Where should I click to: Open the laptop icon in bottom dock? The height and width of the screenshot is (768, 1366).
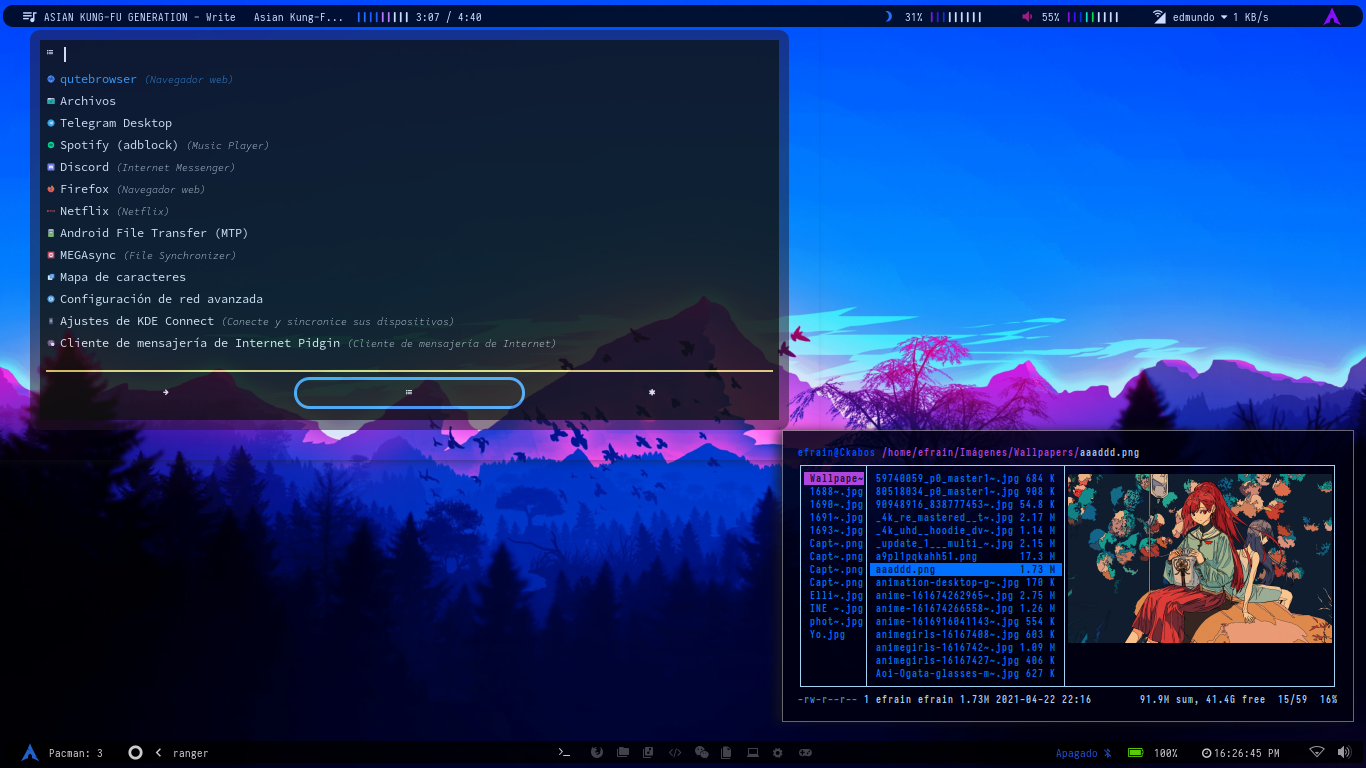(753, 752)
